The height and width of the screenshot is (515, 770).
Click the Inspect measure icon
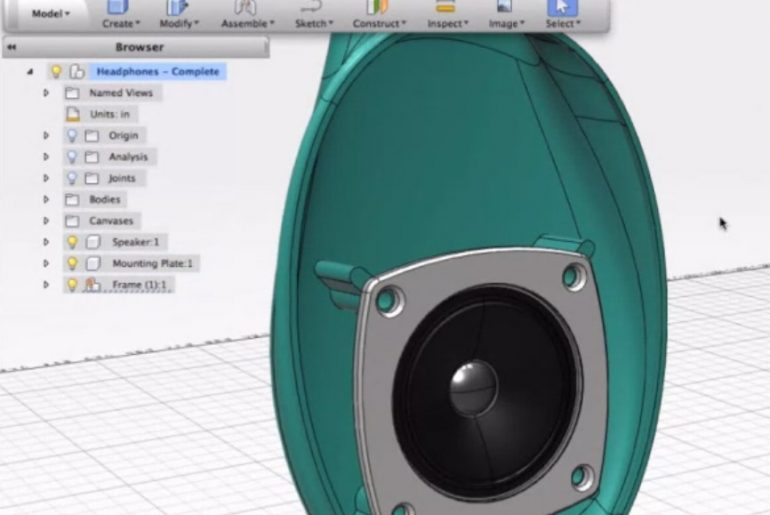click(446, 7)
